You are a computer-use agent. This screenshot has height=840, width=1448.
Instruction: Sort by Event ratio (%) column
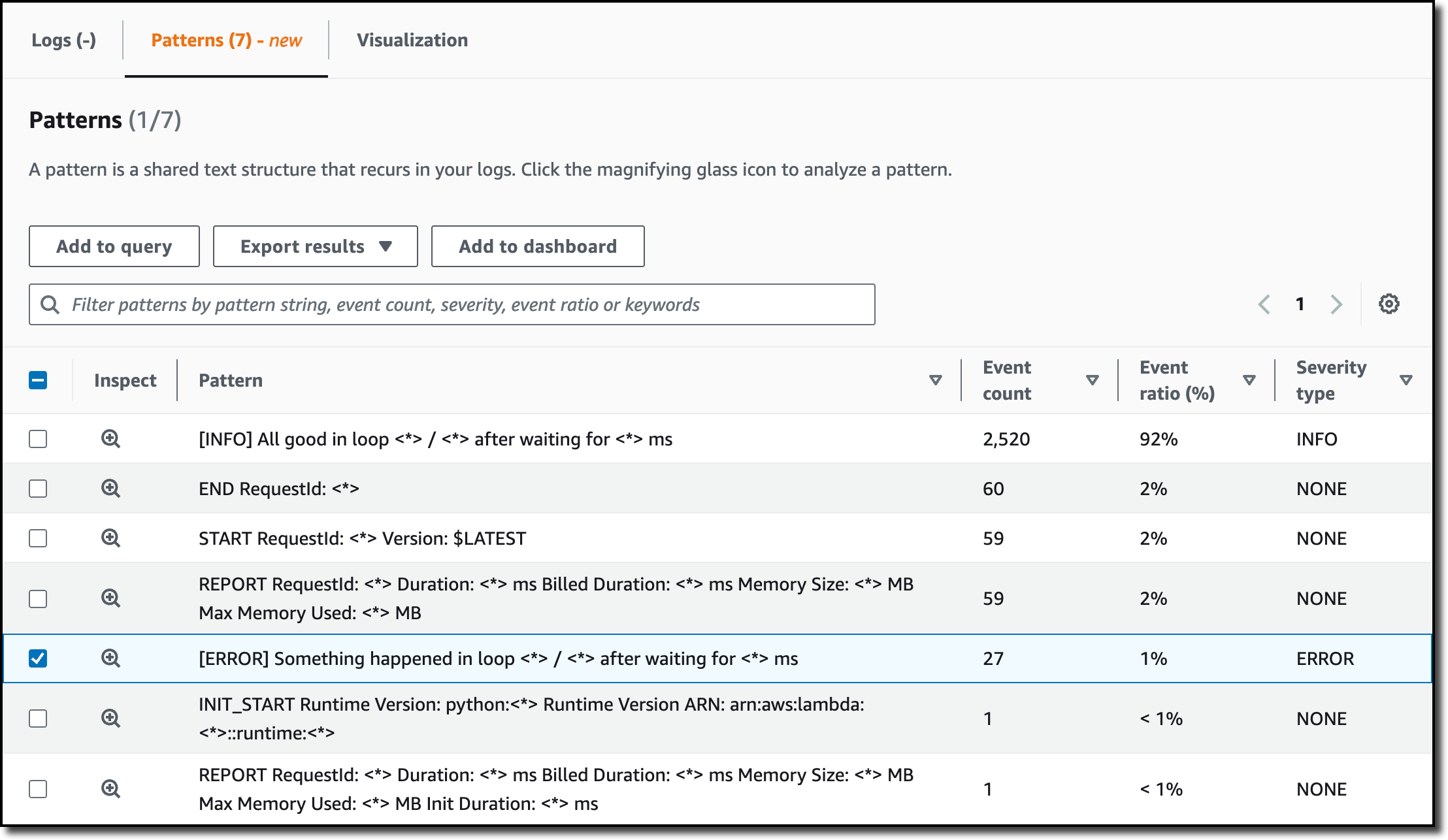point(1249,380)
